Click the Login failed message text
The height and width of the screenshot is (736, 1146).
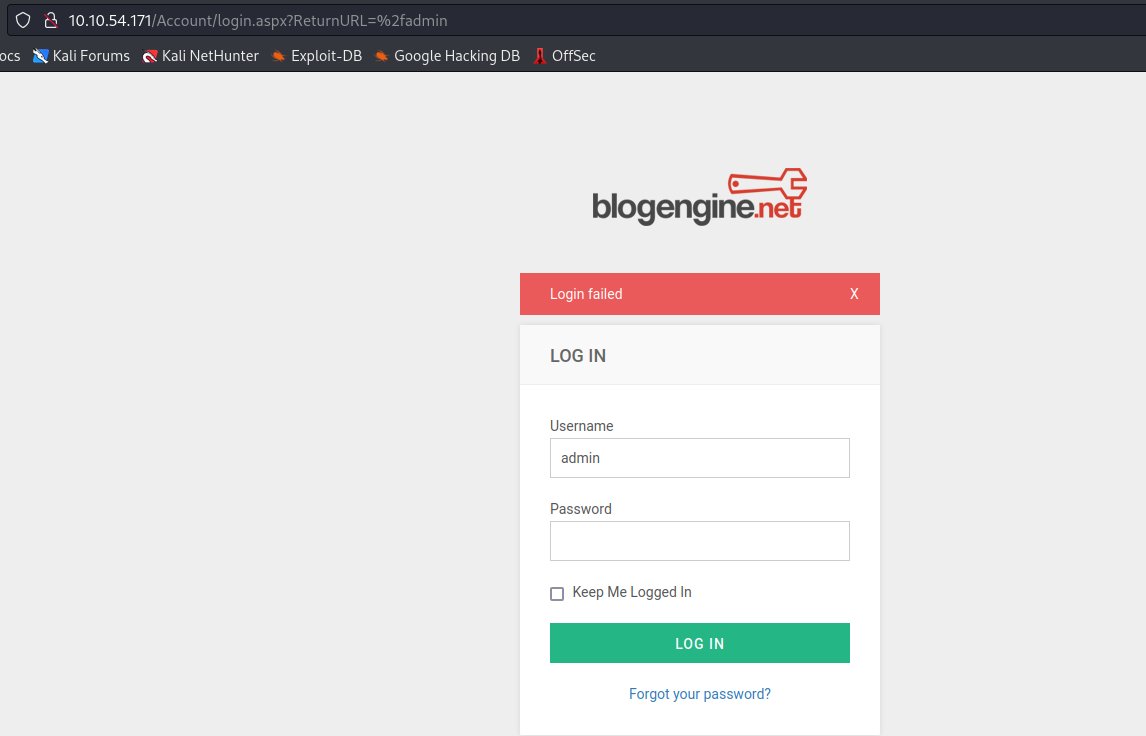[x=586, y=294]
